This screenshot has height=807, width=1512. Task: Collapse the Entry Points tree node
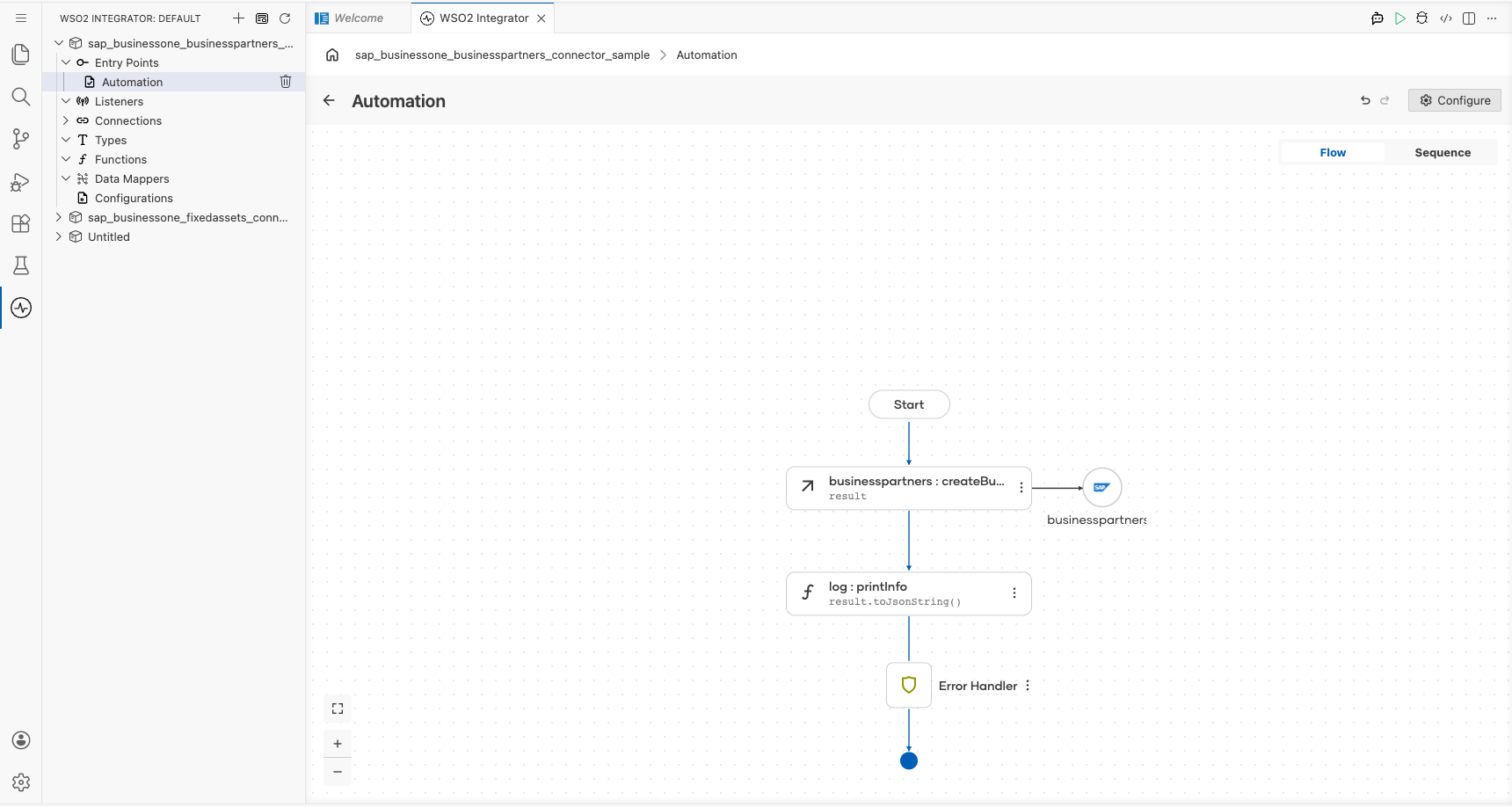pos(66,62)
